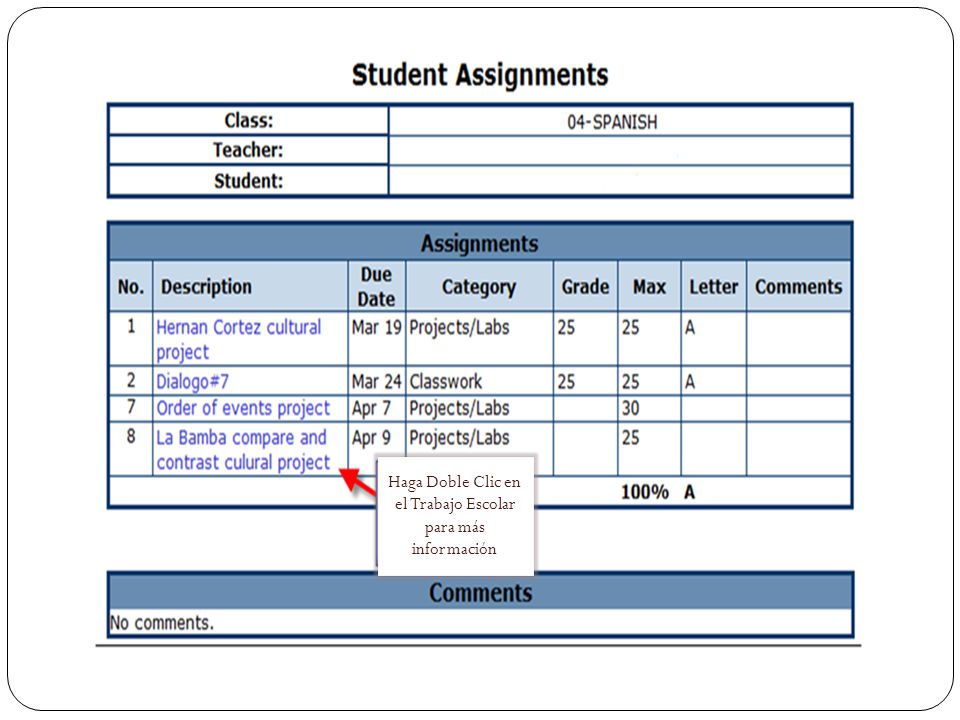Click the Teacher: label
The height and width of the screenshot is (720, 960).
tap(248, 150)
